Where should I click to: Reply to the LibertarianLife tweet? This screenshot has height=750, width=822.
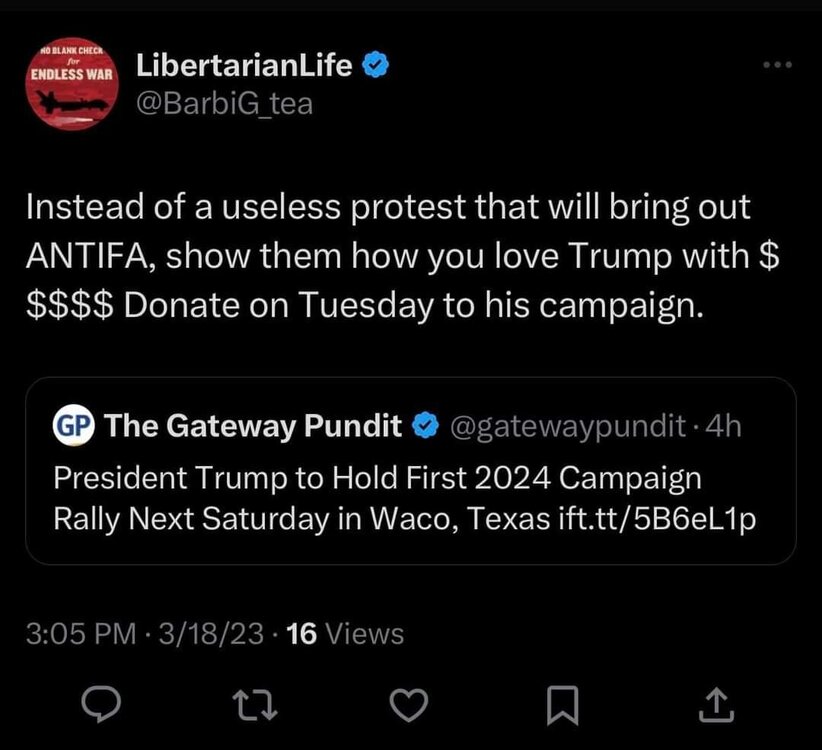(101, 706)
